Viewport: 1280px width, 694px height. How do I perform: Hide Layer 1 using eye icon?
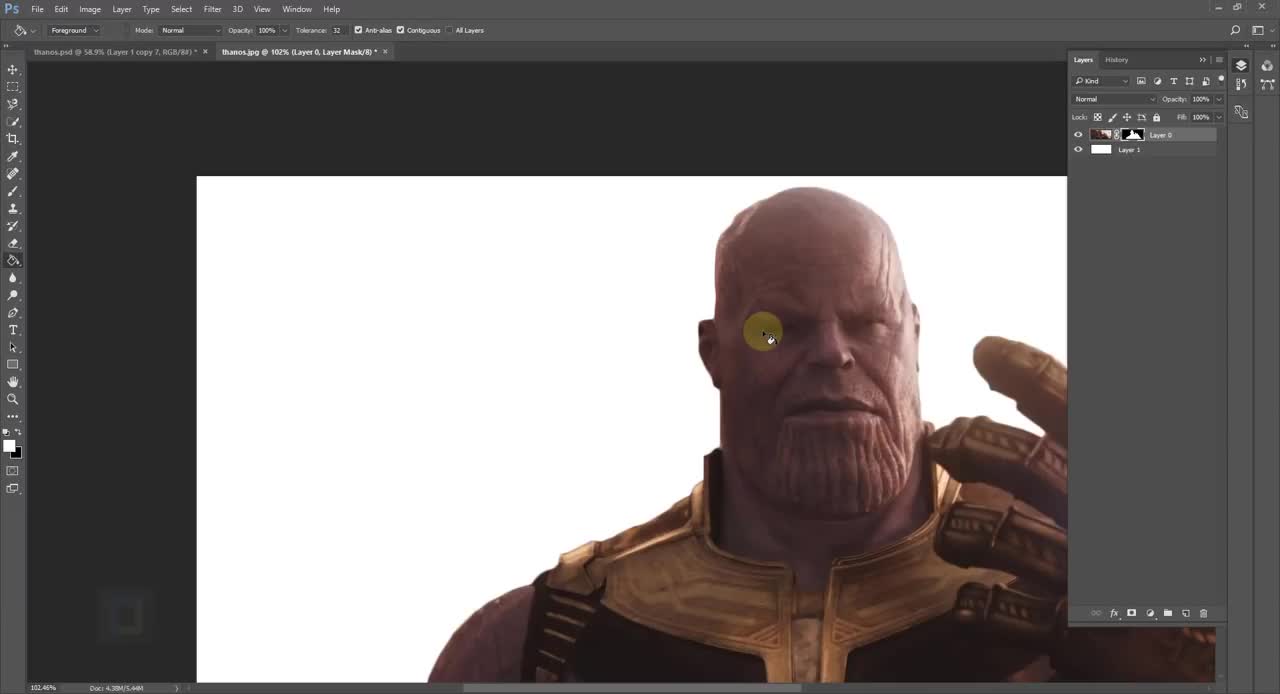click(x=1078, y=150)
